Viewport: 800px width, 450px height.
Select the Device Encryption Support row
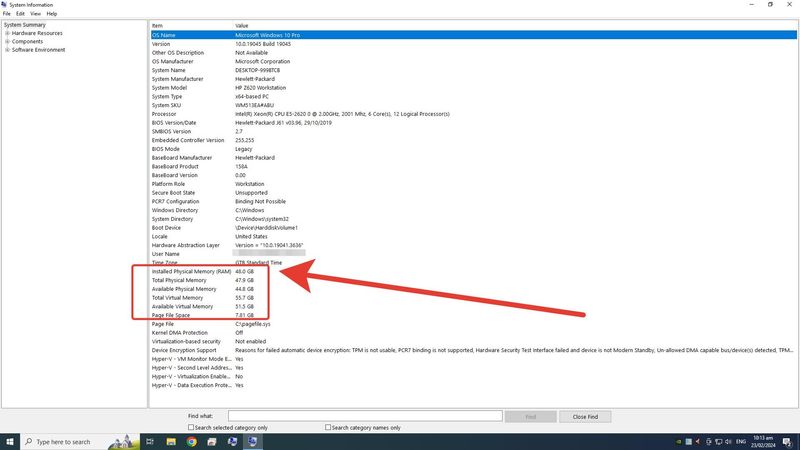pyautogui.click(x=473, y=351)
